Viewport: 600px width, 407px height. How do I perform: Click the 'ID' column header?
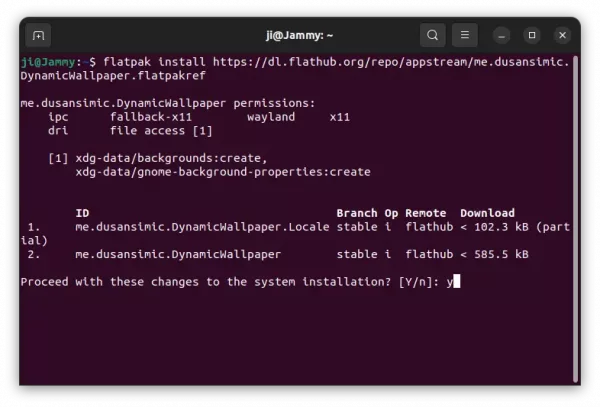click(x=82, y=213)
